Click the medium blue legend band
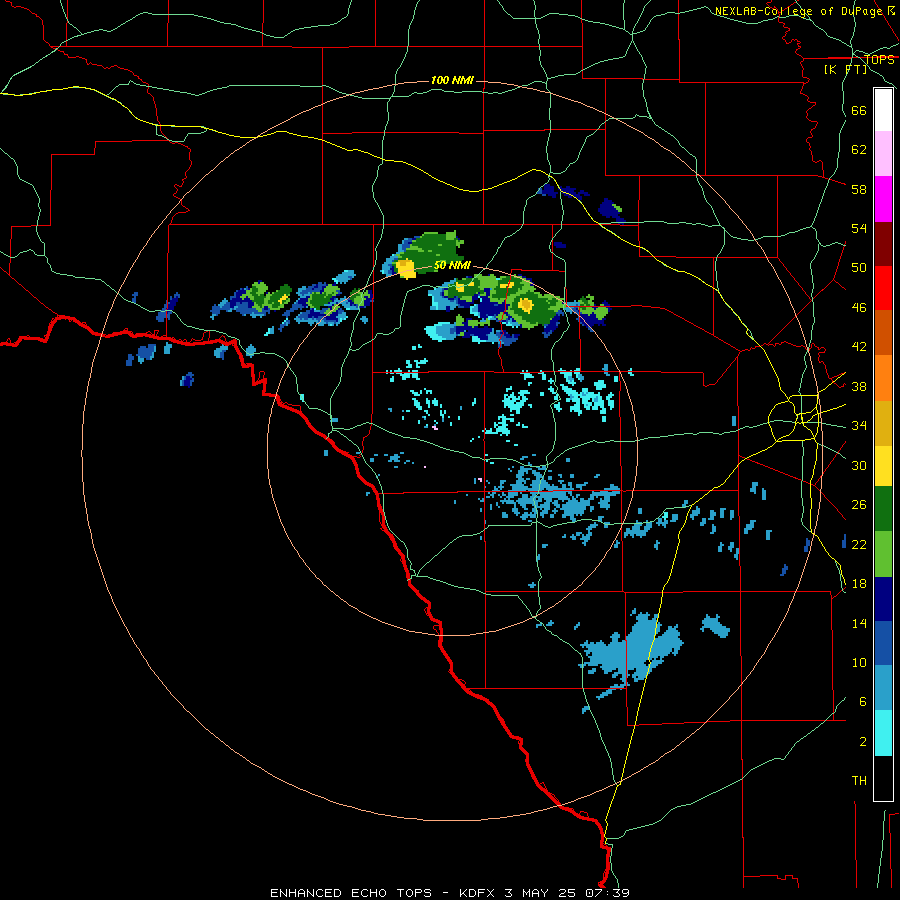The width and height of the screenshot is (900, 900). [883, 643]
